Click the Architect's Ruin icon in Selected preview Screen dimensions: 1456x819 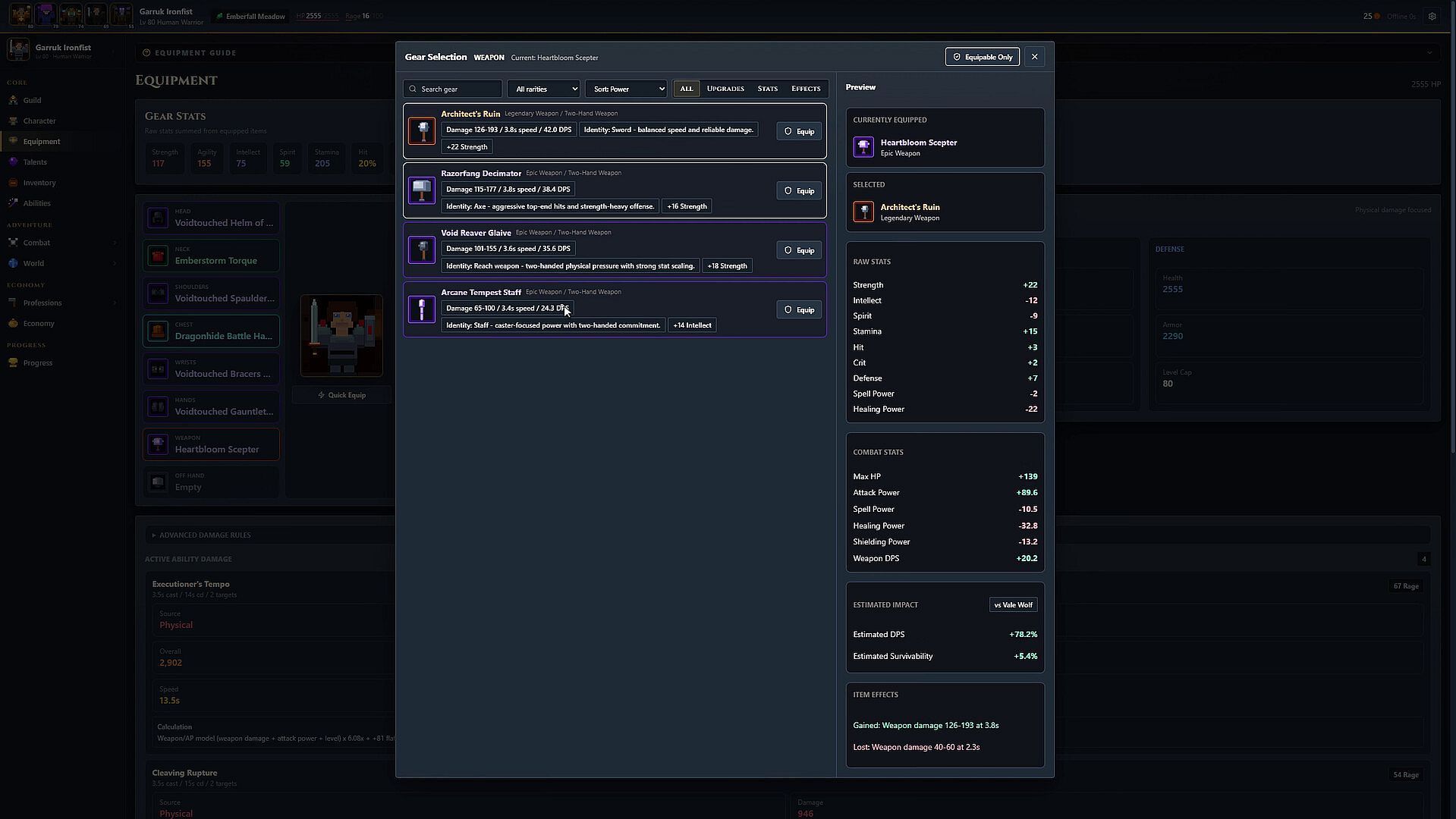point(863,212)
